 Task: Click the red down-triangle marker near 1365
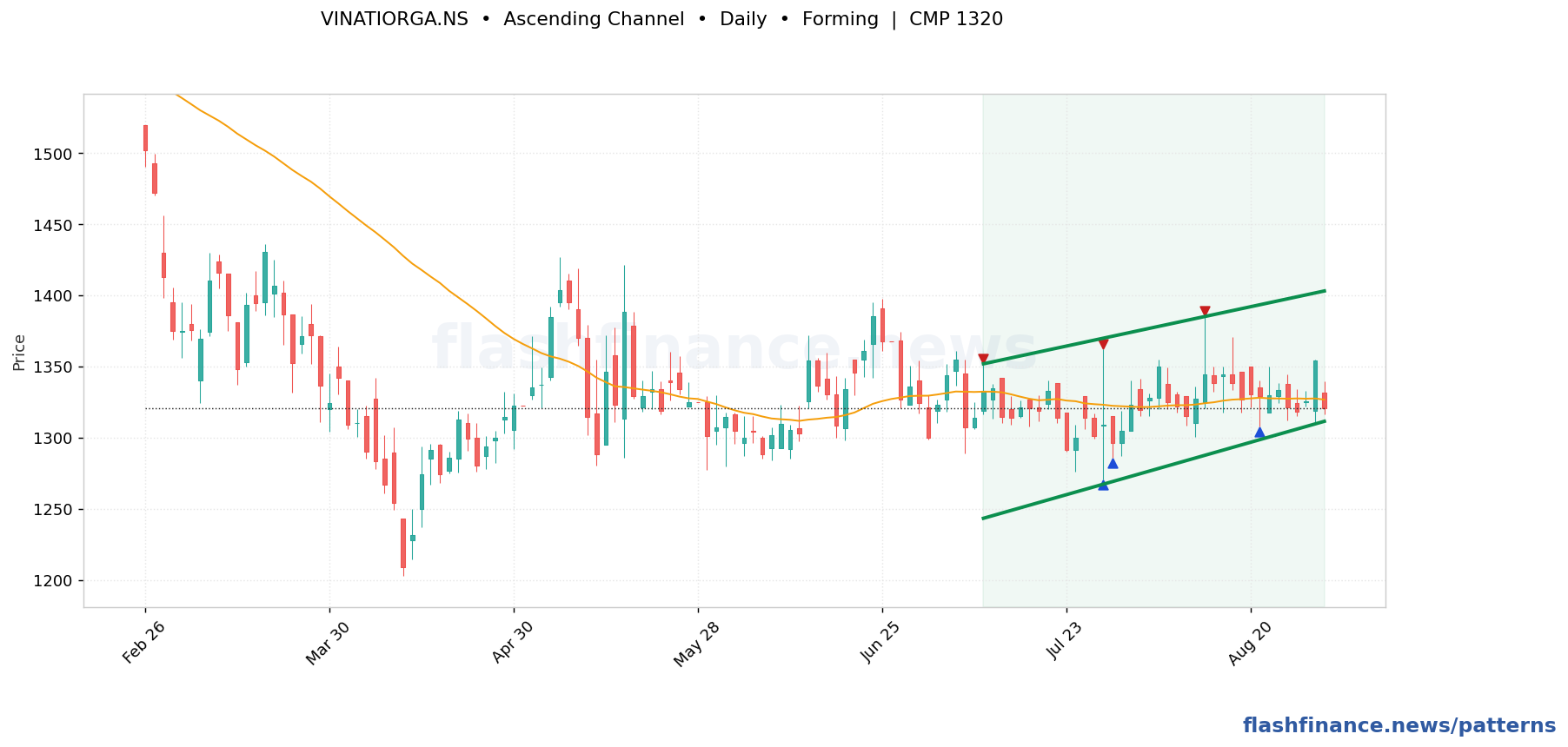click(1103, 344)
